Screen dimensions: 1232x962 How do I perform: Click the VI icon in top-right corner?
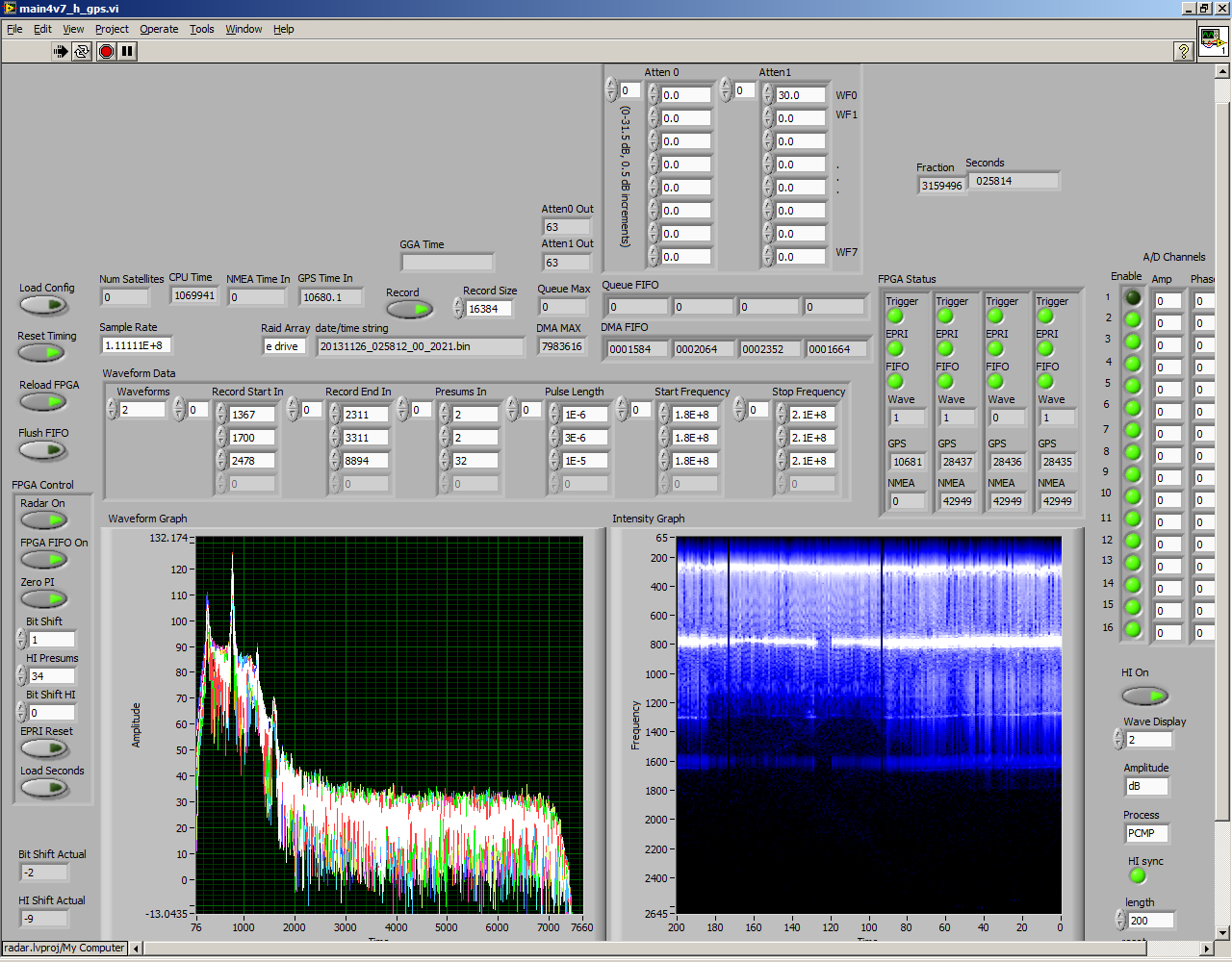[1212, 41]
